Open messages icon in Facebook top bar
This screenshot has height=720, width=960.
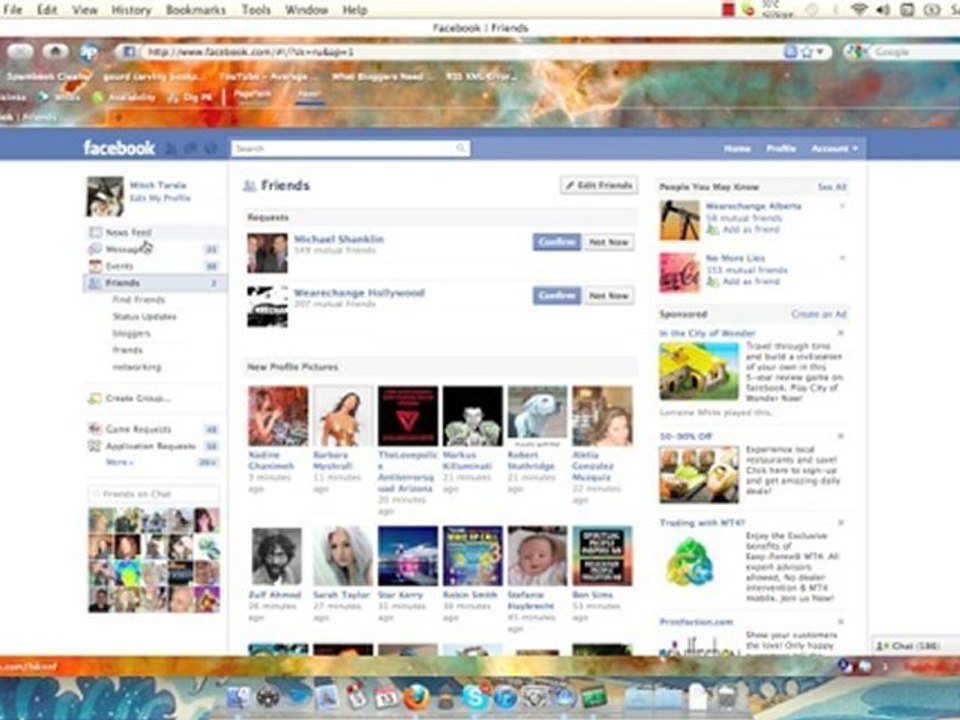point(191,148)
